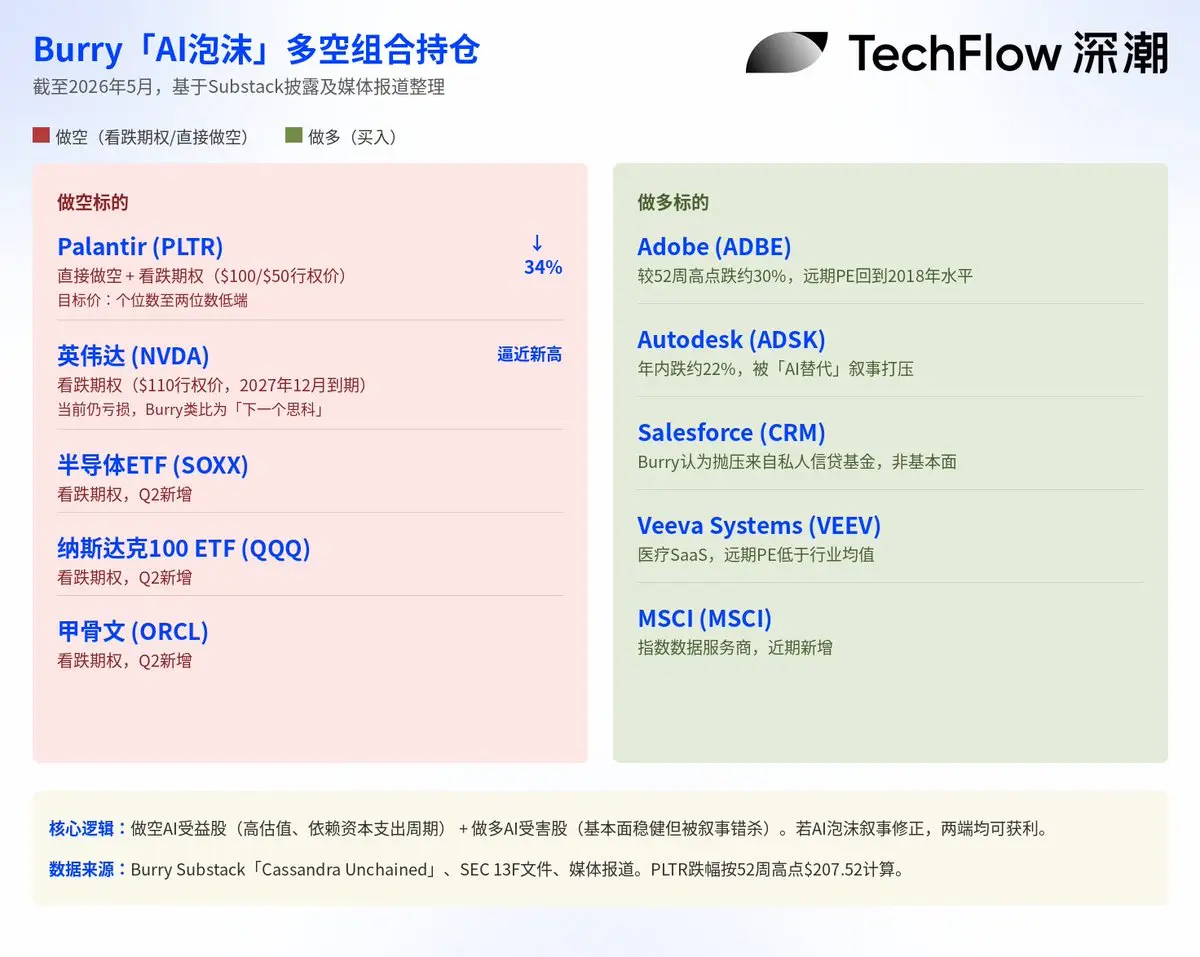Screen dimensions: 1200x957
Task: Click the green long-position legend swatch
Action: [293, 135]
